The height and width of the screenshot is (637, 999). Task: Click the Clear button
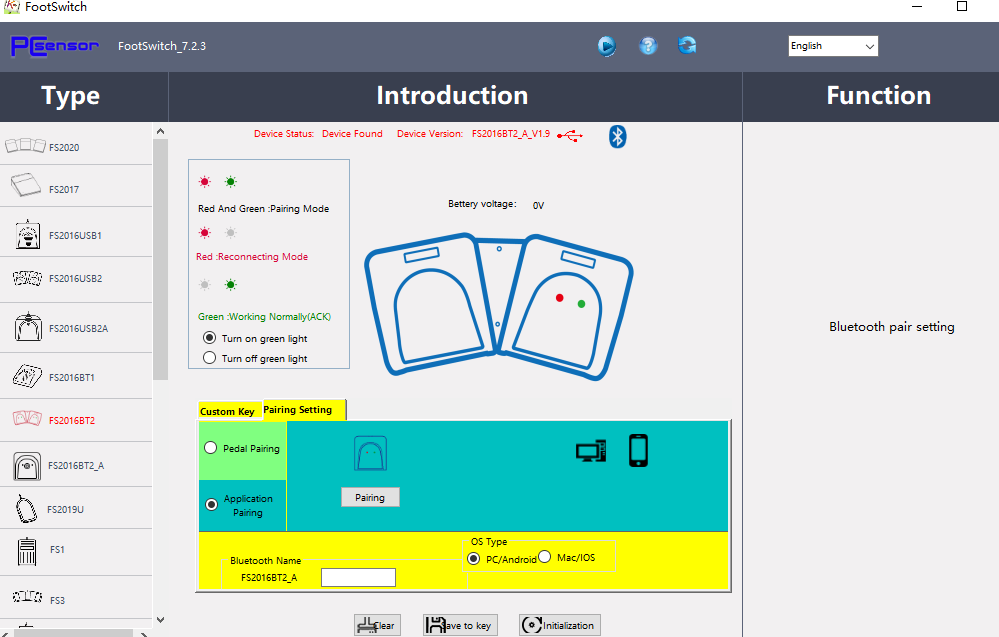pyautogui.click(x=377, y=626)
